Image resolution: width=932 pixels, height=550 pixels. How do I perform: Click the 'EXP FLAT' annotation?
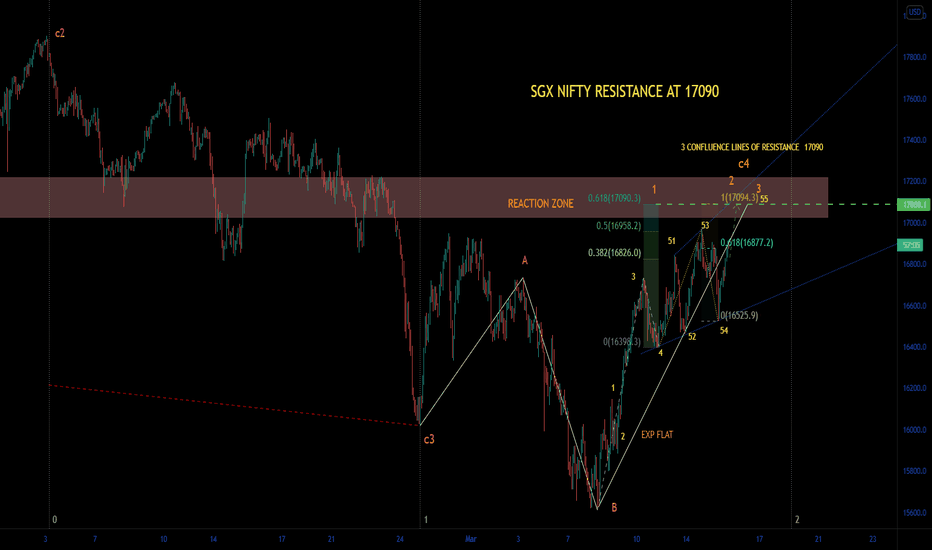[x=657, y=435]
